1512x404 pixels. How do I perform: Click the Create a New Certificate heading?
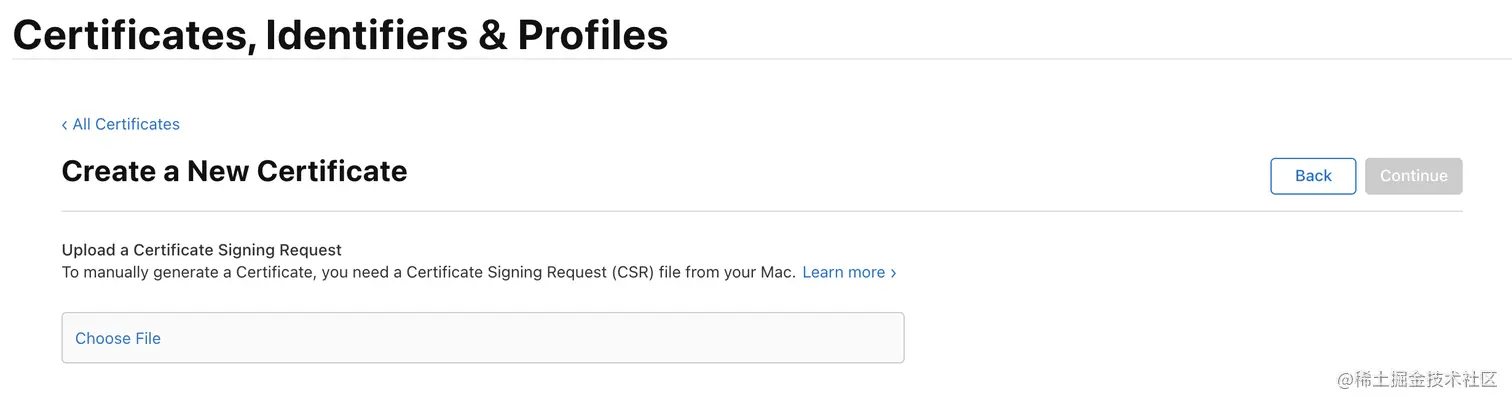click(x=234, y=172)
